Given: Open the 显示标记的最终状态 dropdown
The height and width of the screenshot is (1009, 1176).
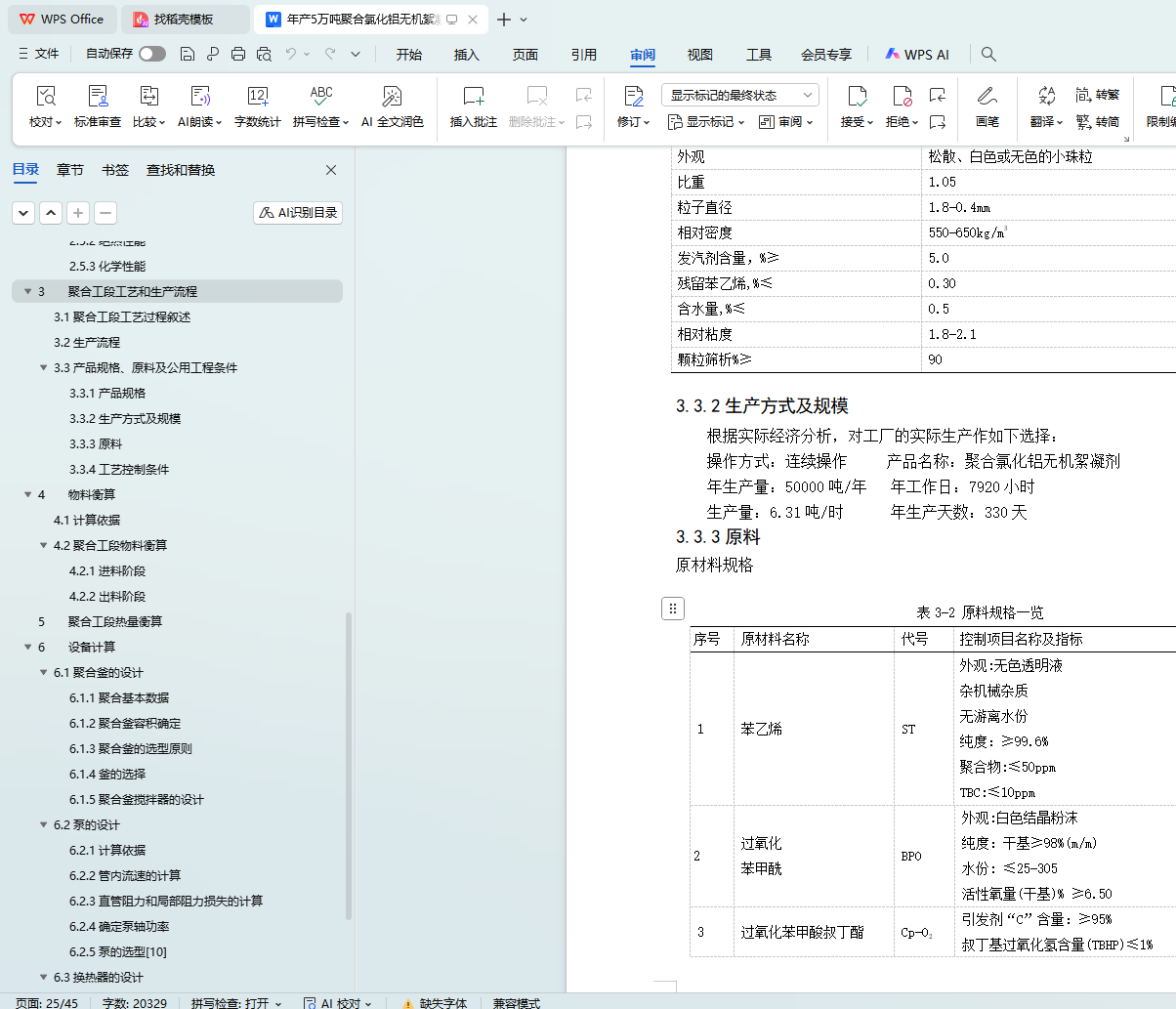Looking at the screenshot, I should pyautogui.click(x=739, y=95).
